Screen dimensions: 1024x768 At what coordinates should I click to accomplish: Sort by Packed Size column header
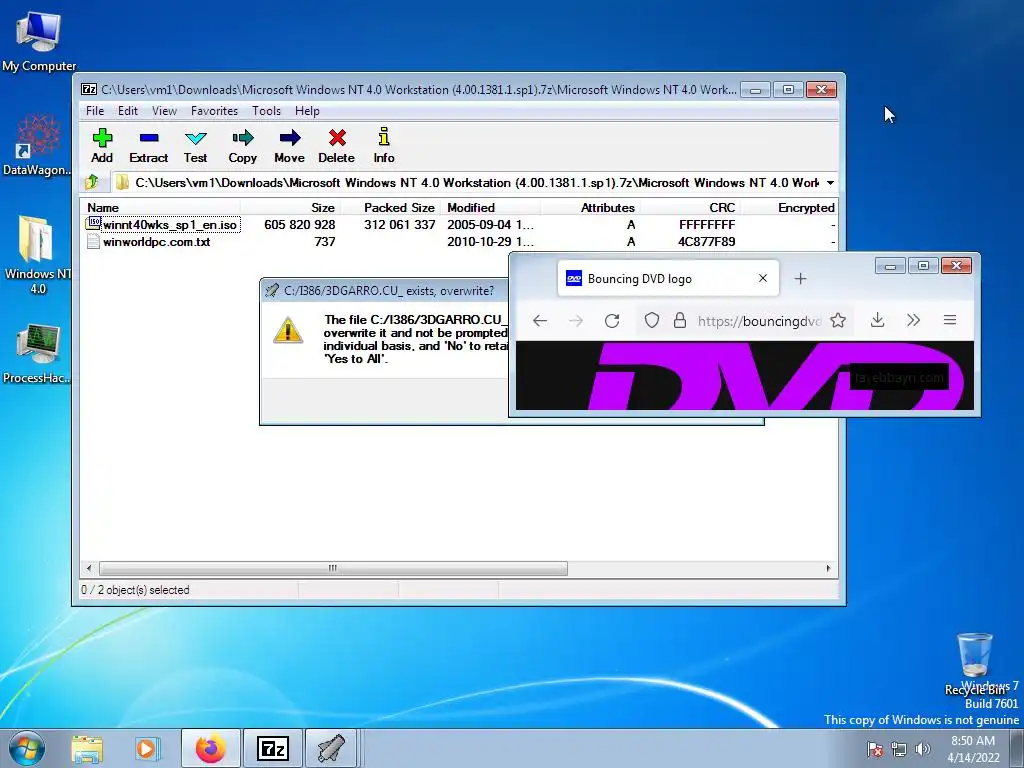pos(391,208)
